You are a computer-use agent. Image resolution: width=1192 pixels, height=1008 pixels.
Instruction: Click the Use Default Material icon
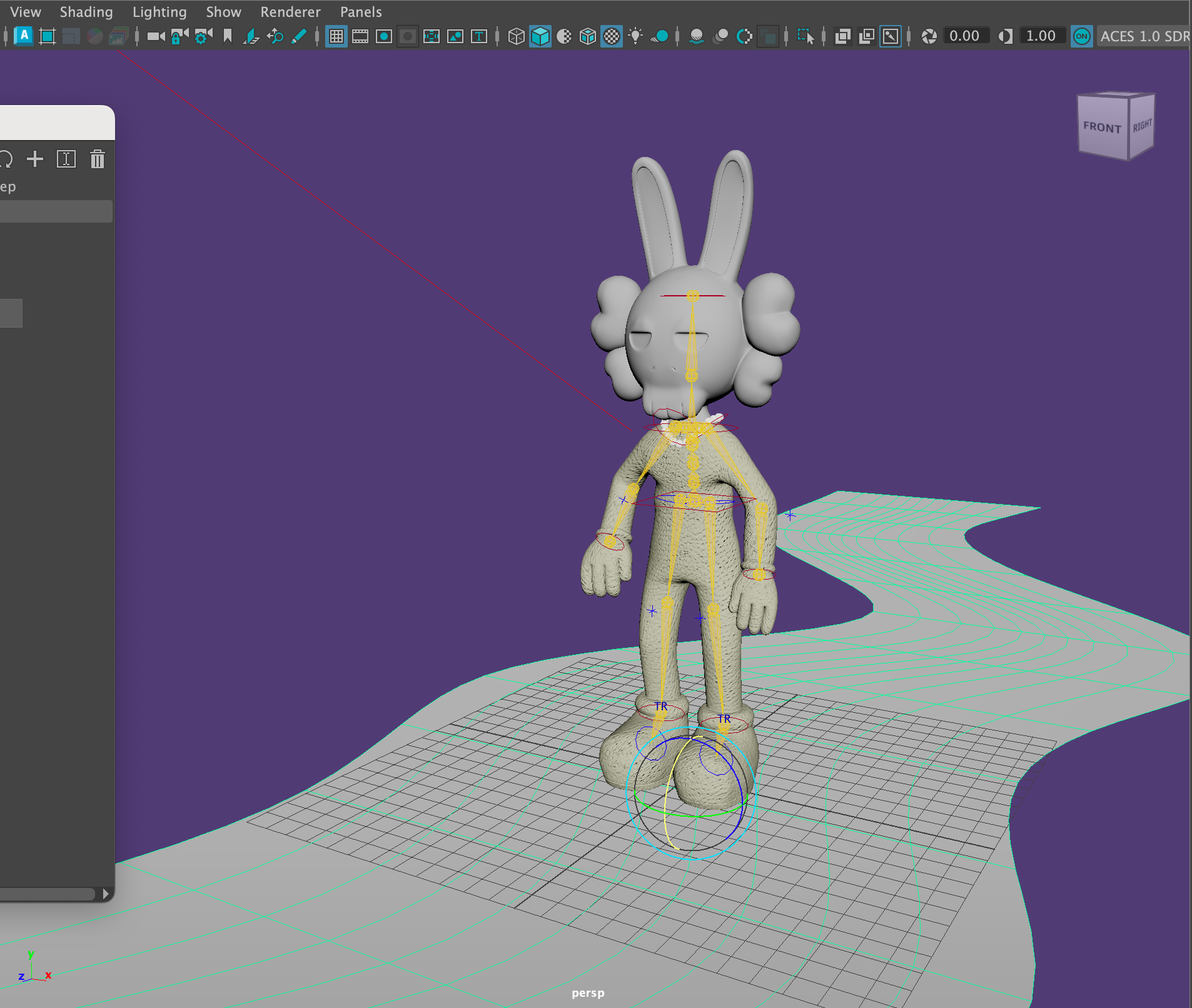tap(564, 36)
